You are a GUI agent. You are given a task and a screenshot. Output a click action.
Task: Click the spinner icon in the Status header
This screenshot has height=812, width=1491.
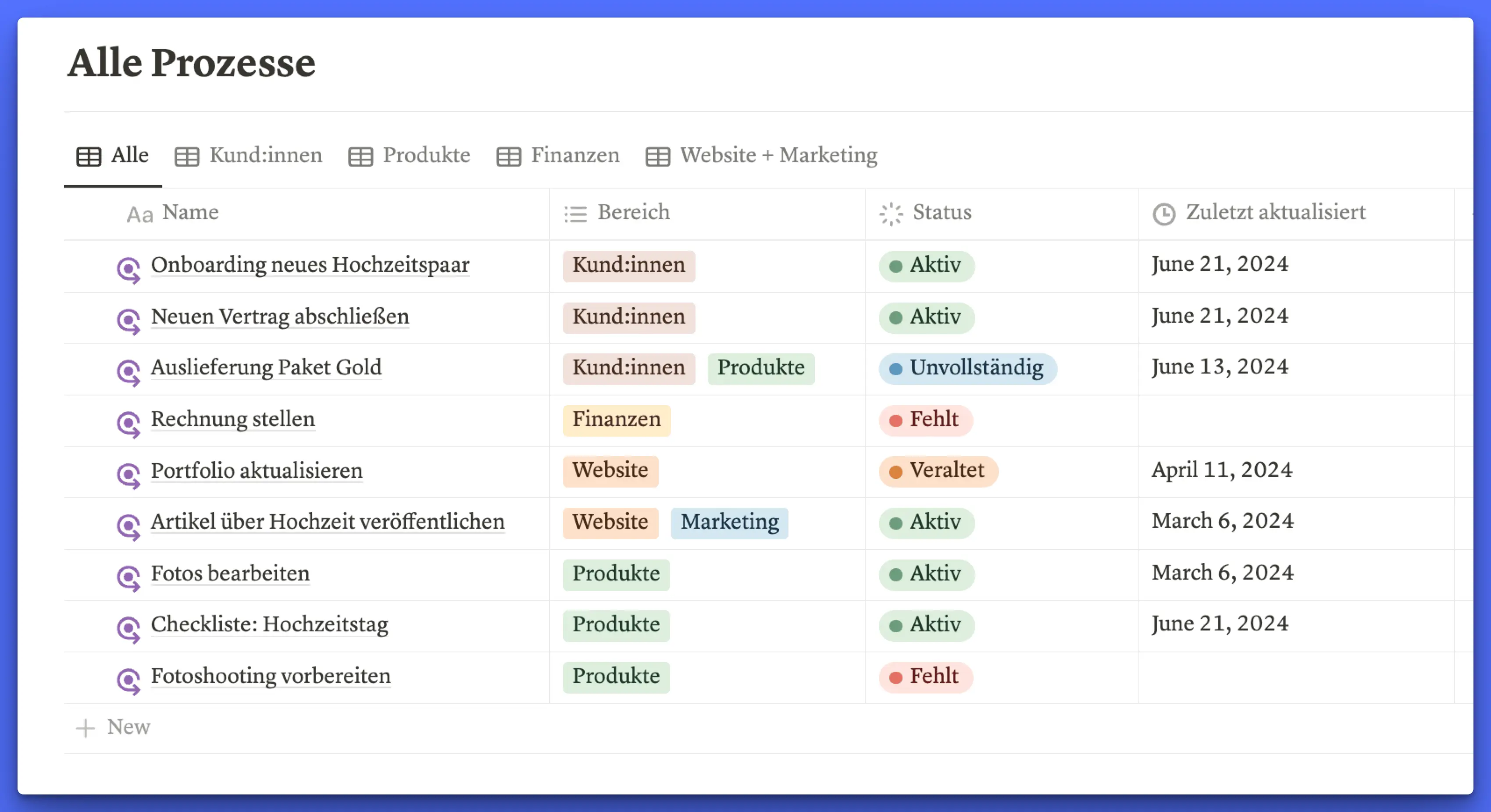click(x=891, y=214)
